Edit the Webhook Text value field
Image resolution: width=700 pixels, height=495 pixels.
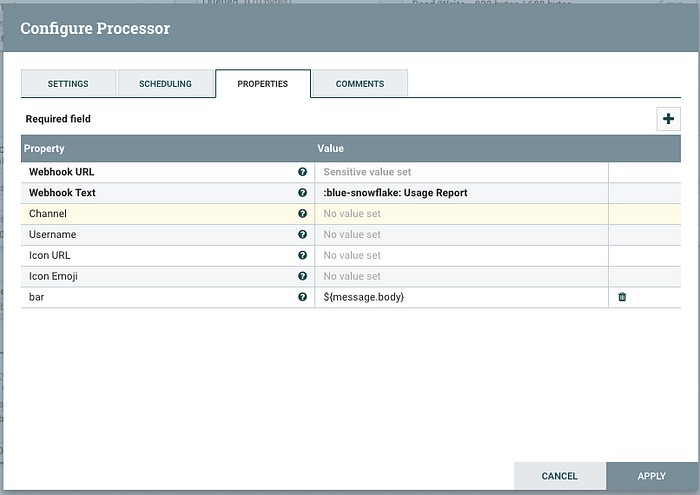pyautogui.click(x=461, y=193)
